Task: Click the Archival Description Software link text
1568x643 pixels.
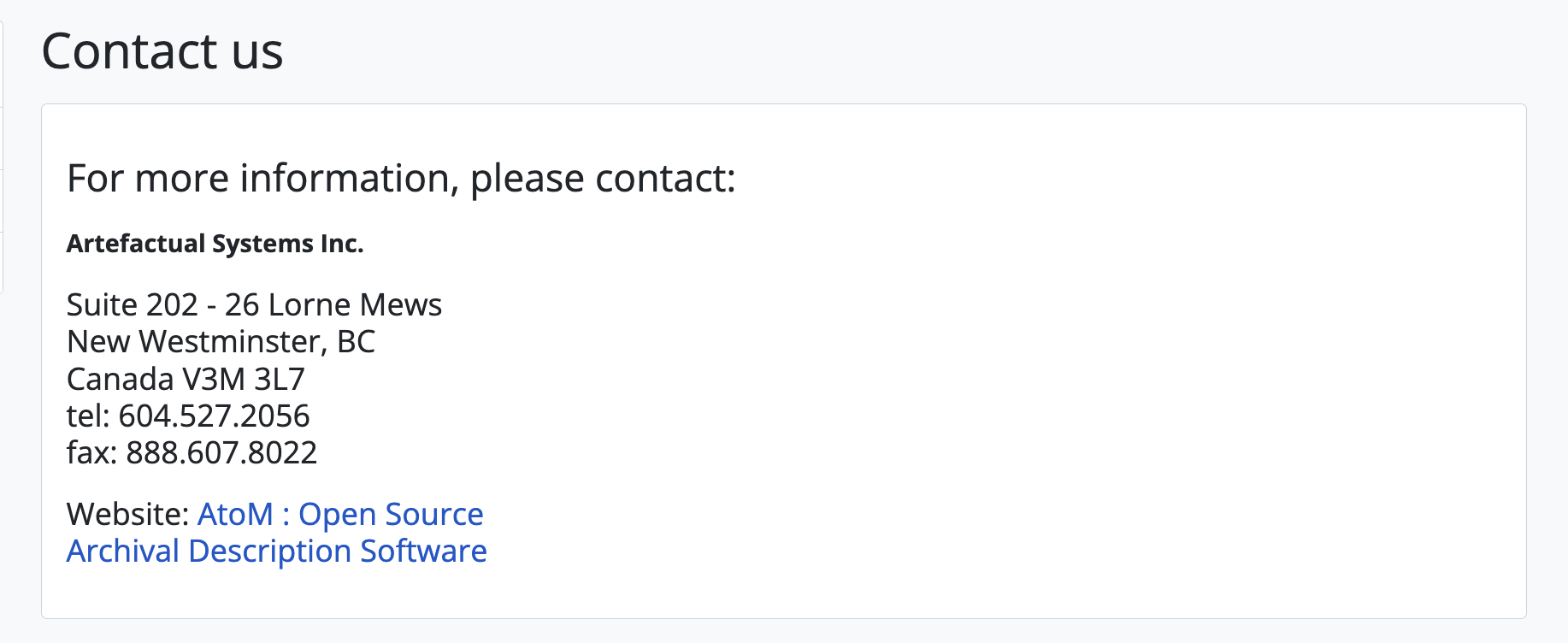Action: coord(276,552)
